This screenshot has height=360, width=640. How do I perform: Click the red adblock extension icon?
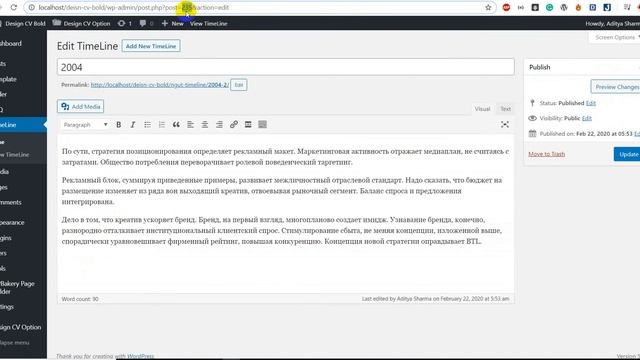pos(506,7)
